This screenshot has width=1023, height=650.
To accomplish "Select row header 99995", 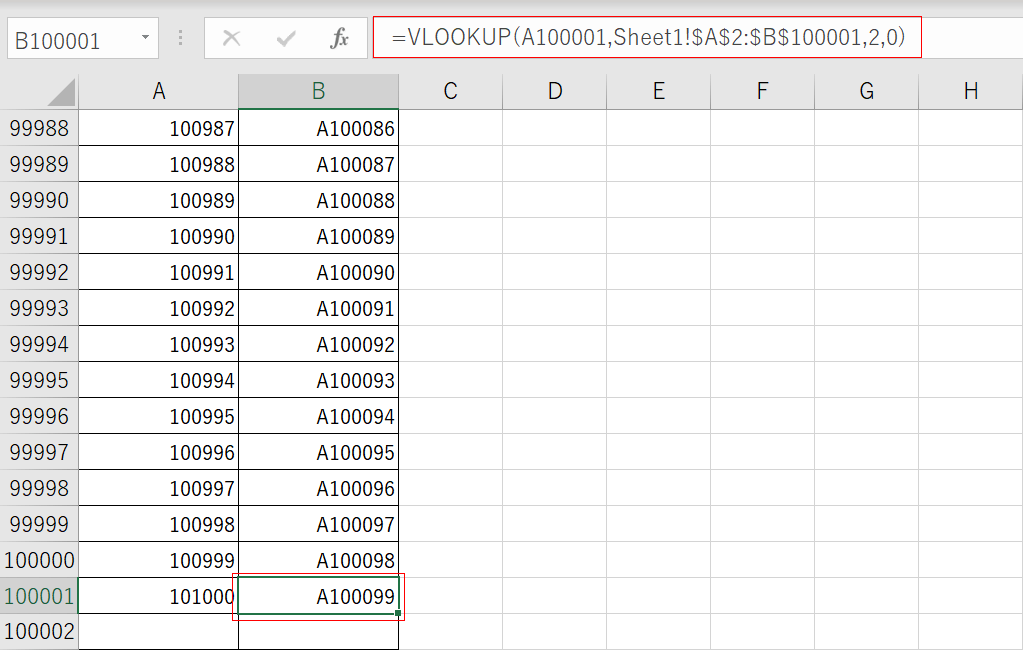I will point(39,380).
